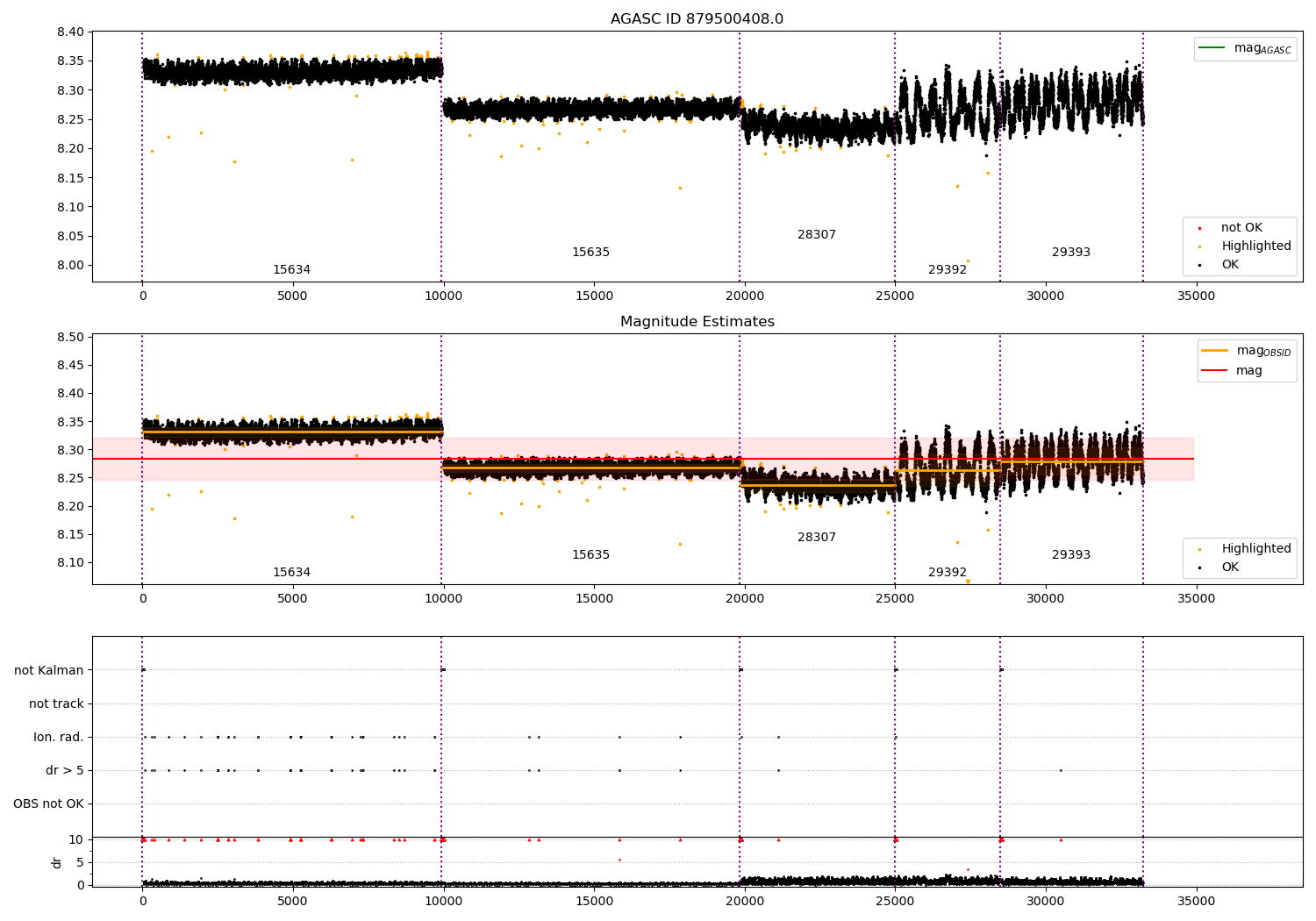Click obsid label 29392 in the middle plot

point(948,573)
